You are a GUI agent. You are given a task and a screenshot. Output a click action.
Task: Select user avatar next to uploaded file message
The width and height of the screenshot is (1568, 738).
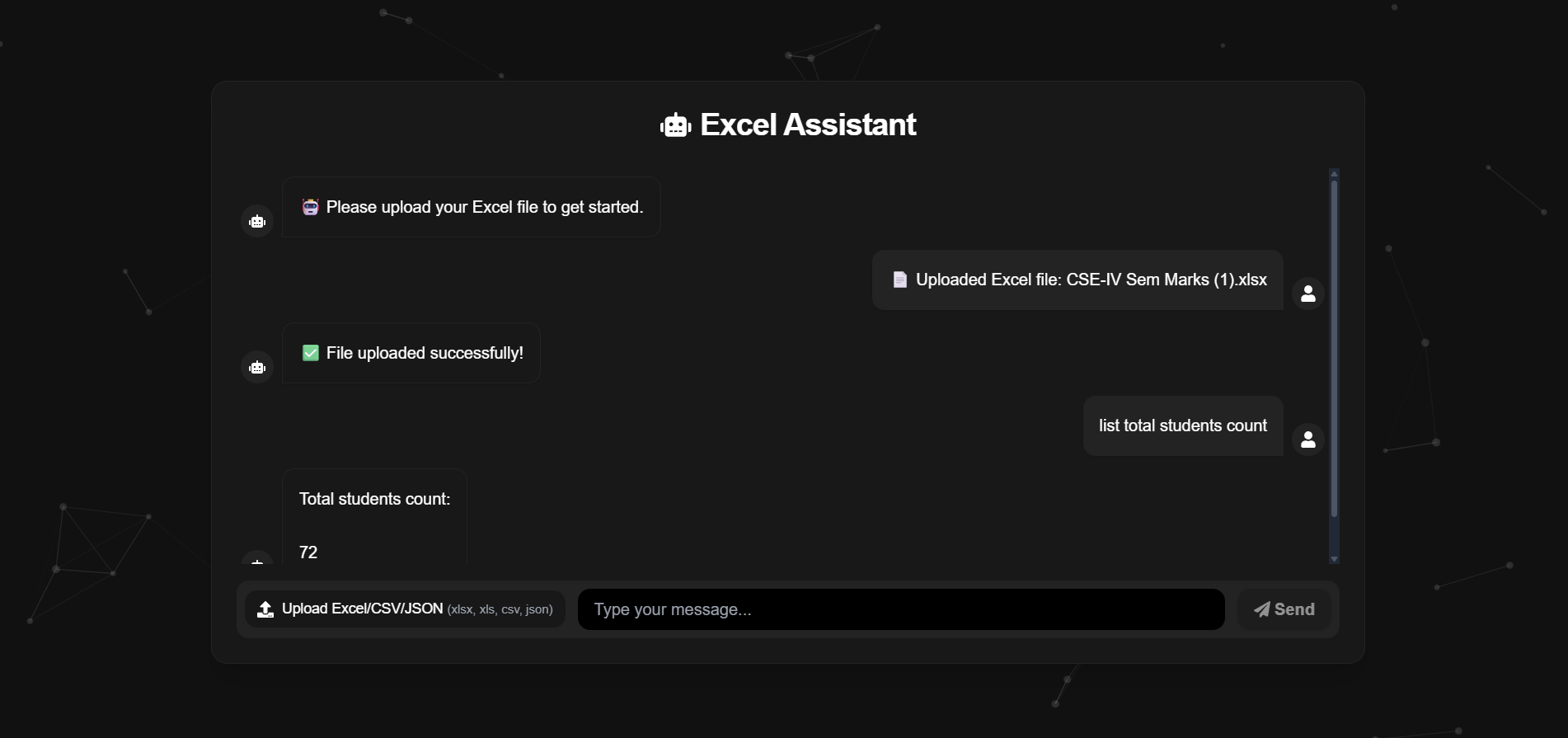point(1307,294)
